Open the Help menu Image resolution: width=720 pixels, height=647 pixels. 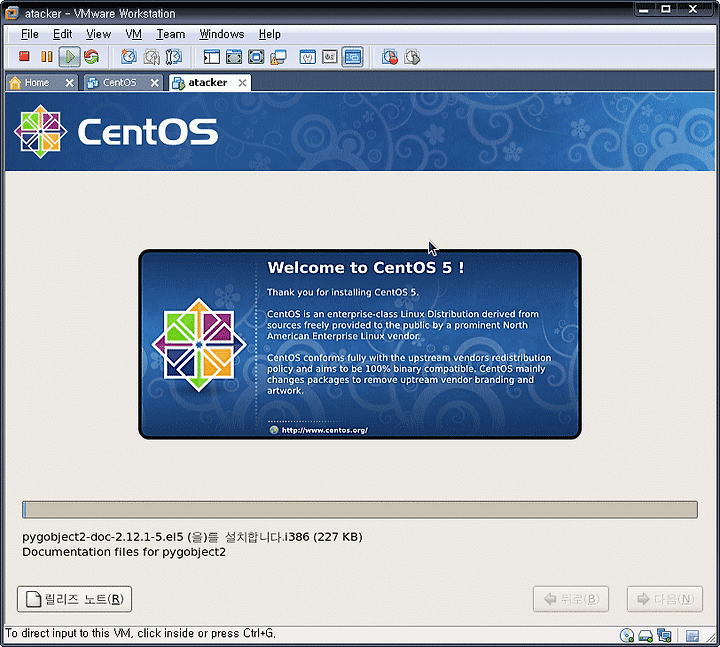(270, 34)
